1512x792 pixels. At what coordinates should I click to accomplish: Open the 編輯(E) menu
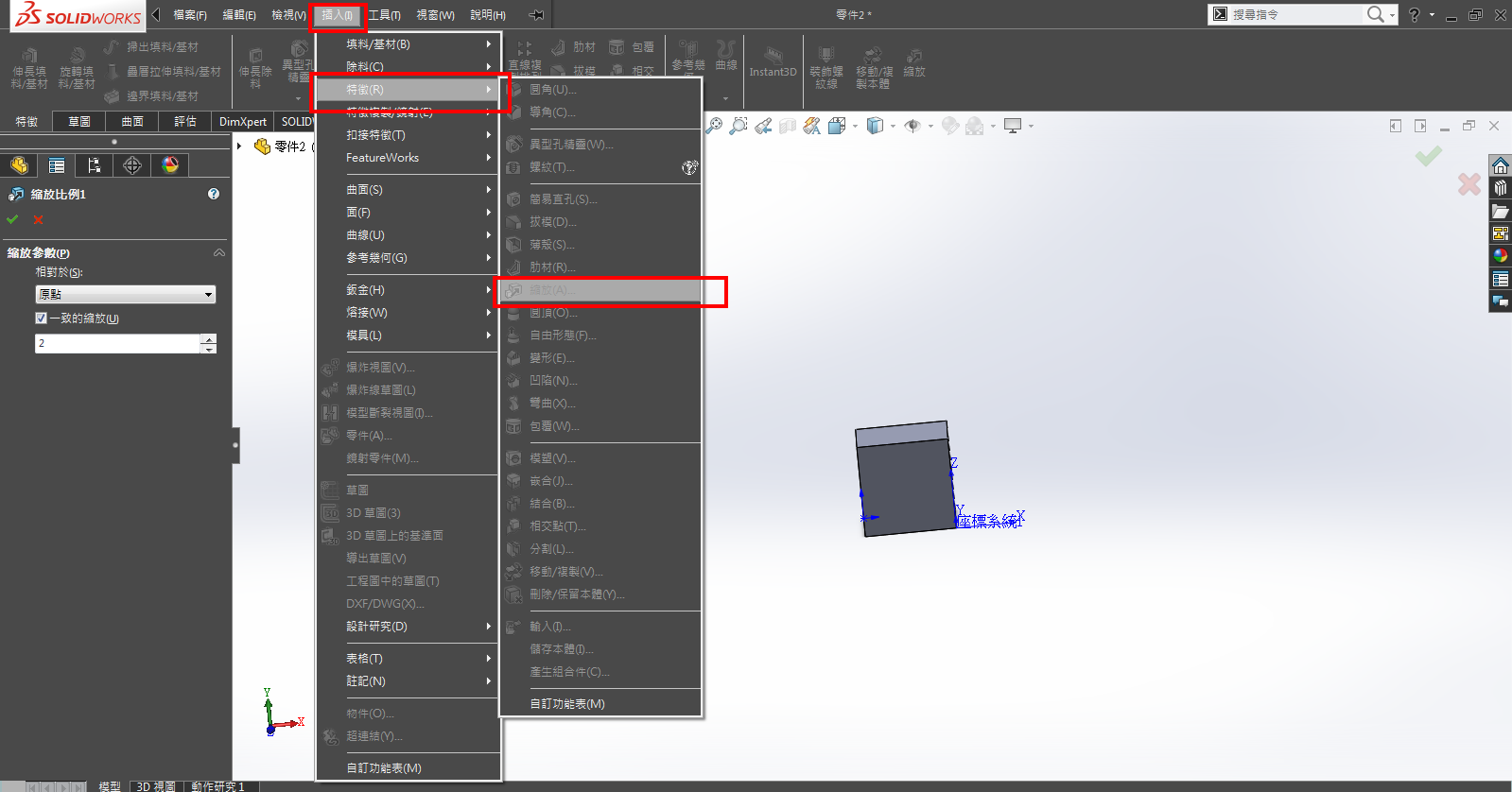tap(238, 15)
